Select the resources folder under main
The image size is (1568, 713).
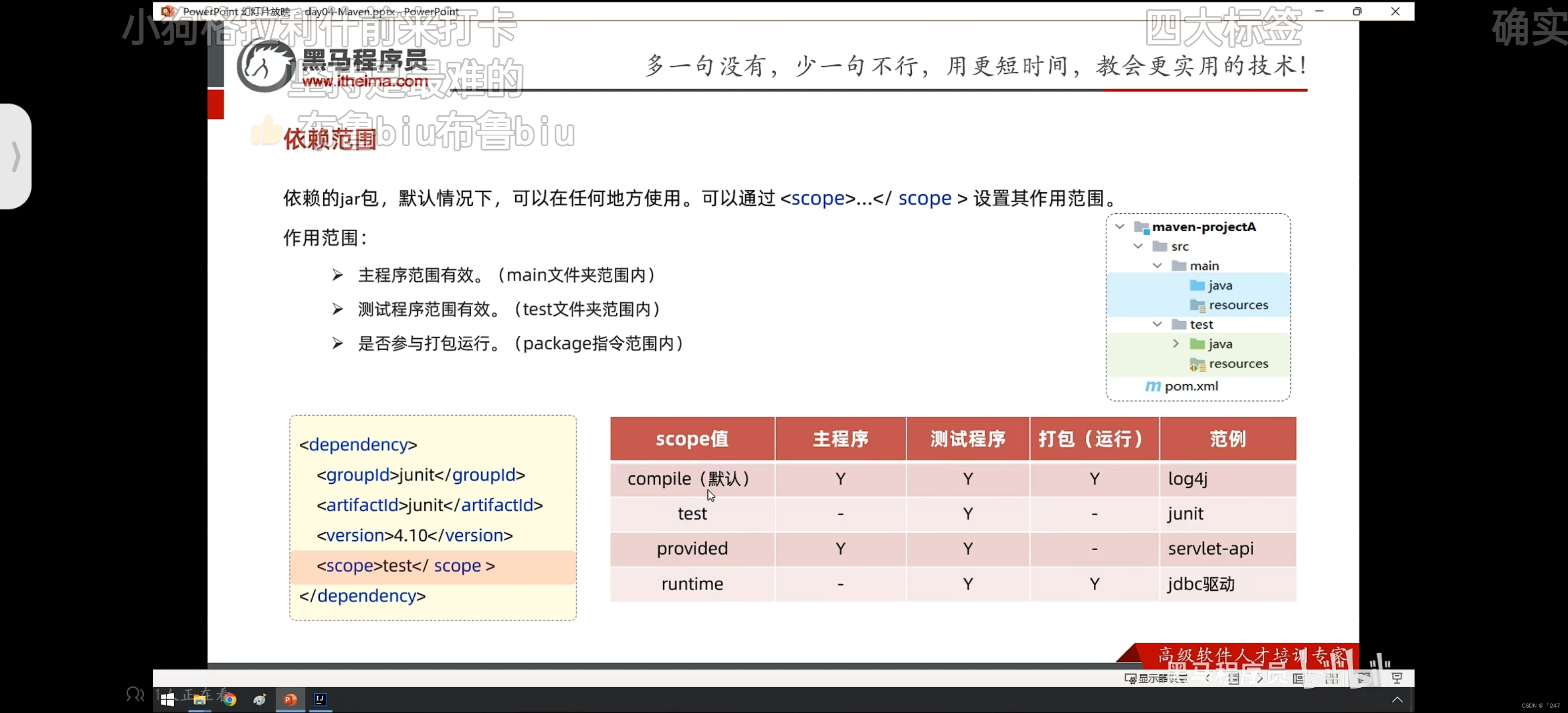(1229, 305)
